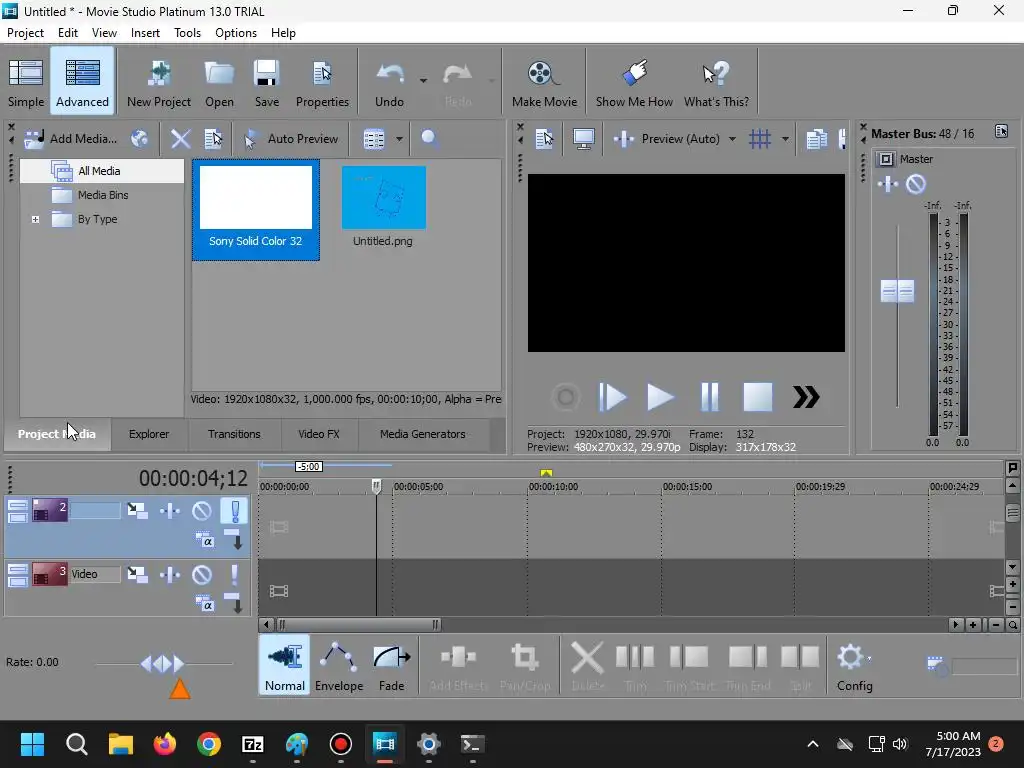
Task: Open Media Properties icon in Project Media
Action: [213, 138]
